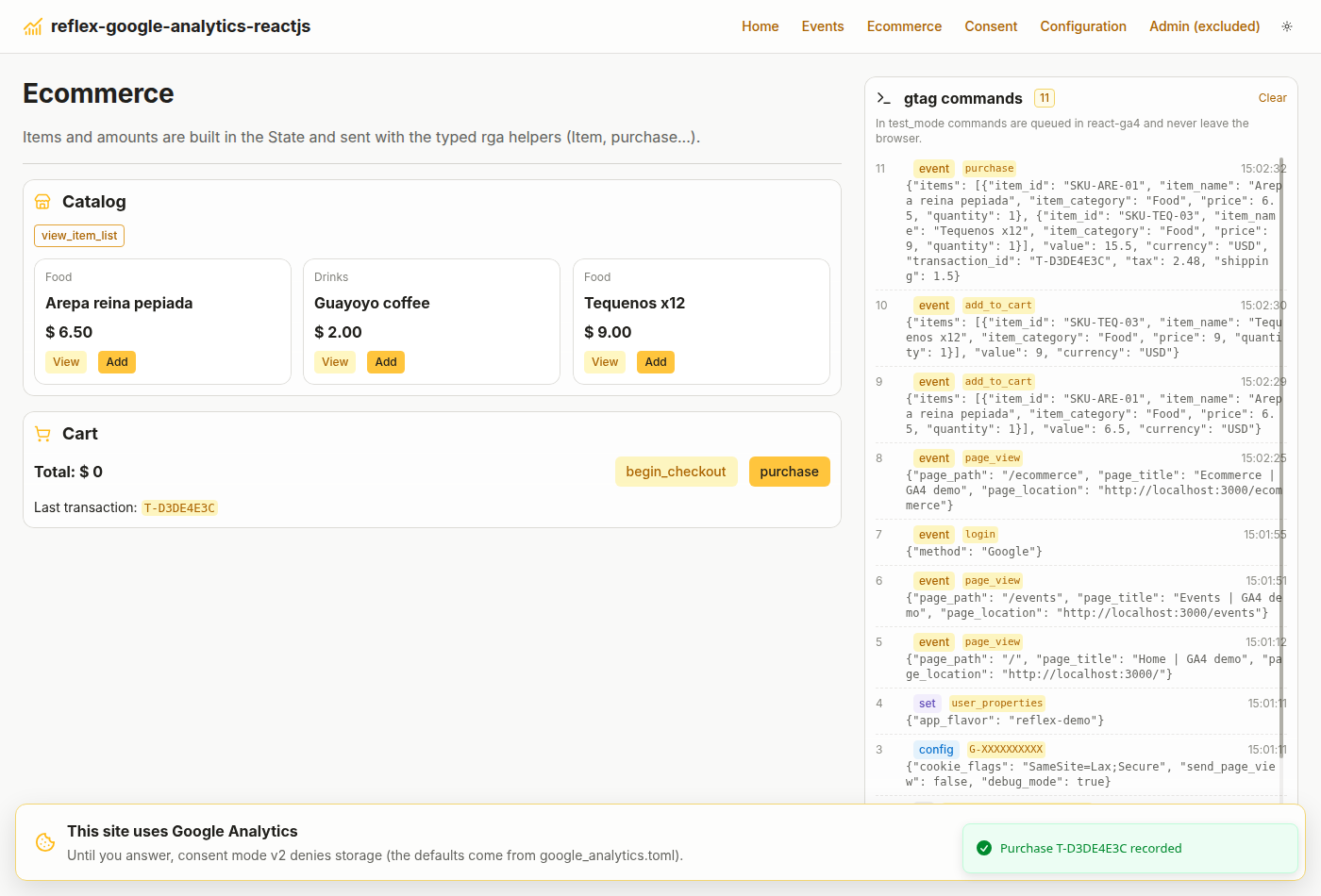The height and width of the screenshot is (896, 1321).
Task: Add Guayoyo coffee to cart
Action: click(386, 362)
